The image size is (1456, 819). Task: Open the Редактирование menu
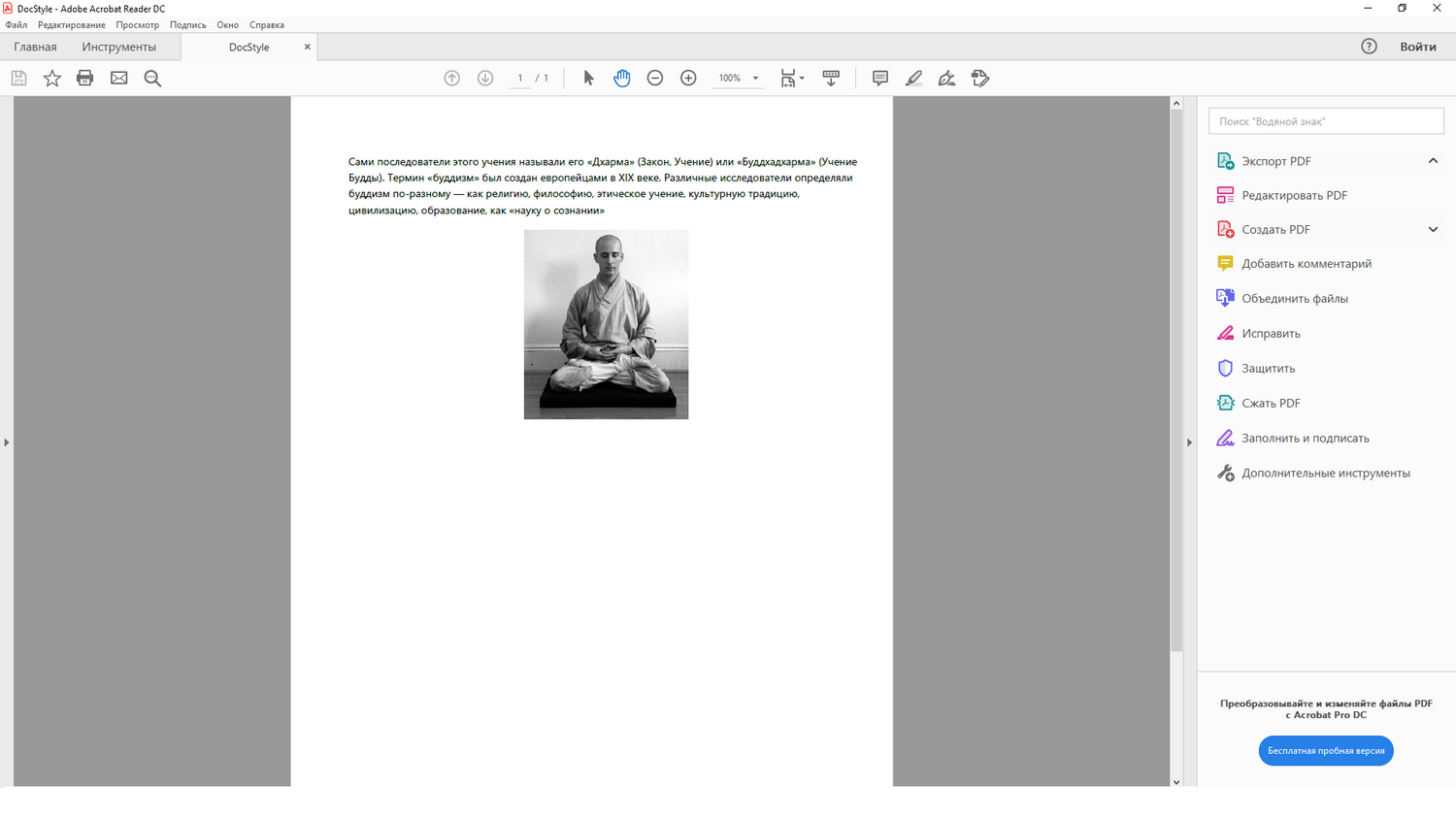[x=72, y=25]
